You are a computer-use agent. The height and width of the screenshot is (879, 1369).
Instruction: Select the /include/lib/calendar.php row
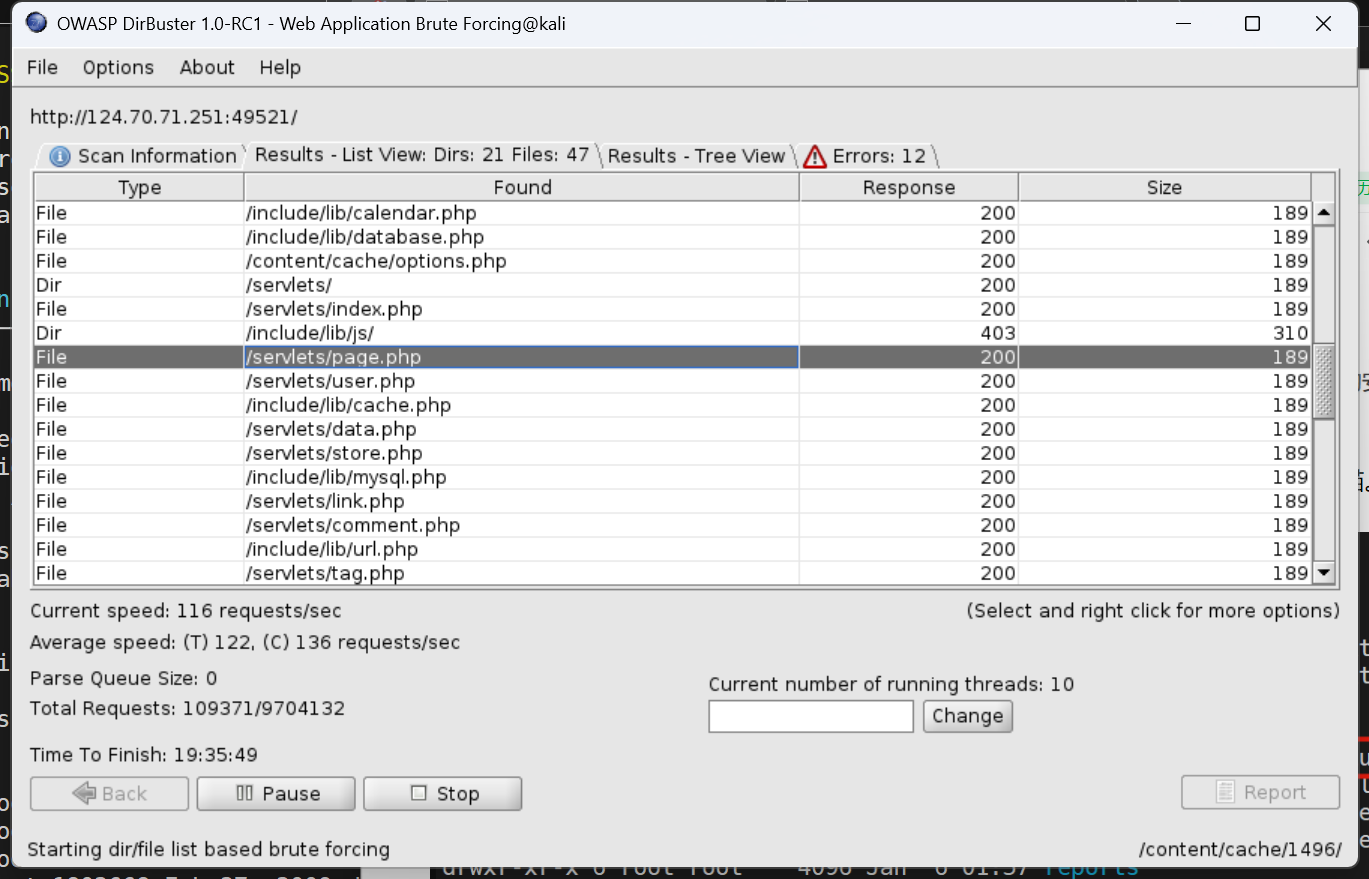(x=672, y=213)
